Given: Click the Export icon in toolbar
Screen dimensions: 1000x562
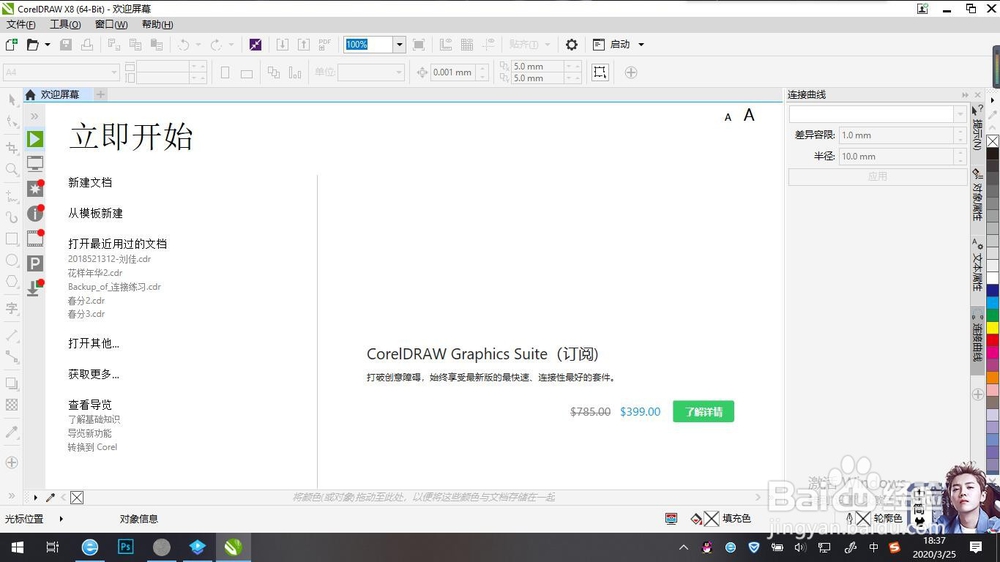Looking at the screenshot, I should point(304,45).
